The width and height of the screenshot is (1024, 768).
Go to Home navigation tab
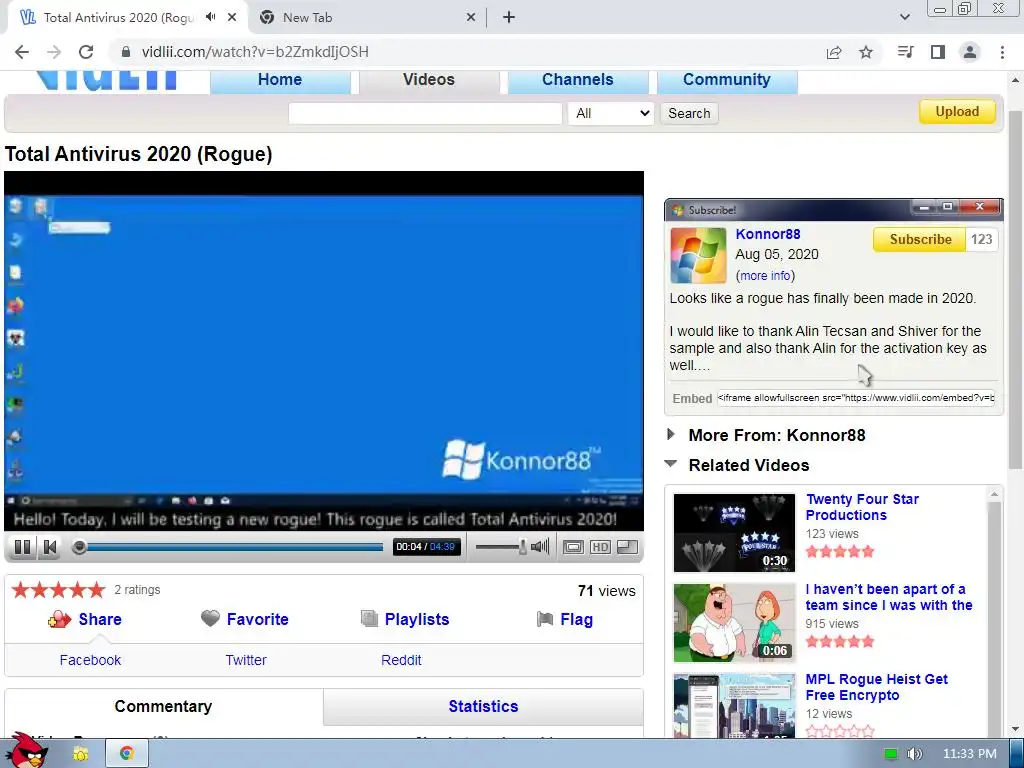(280, 80)
